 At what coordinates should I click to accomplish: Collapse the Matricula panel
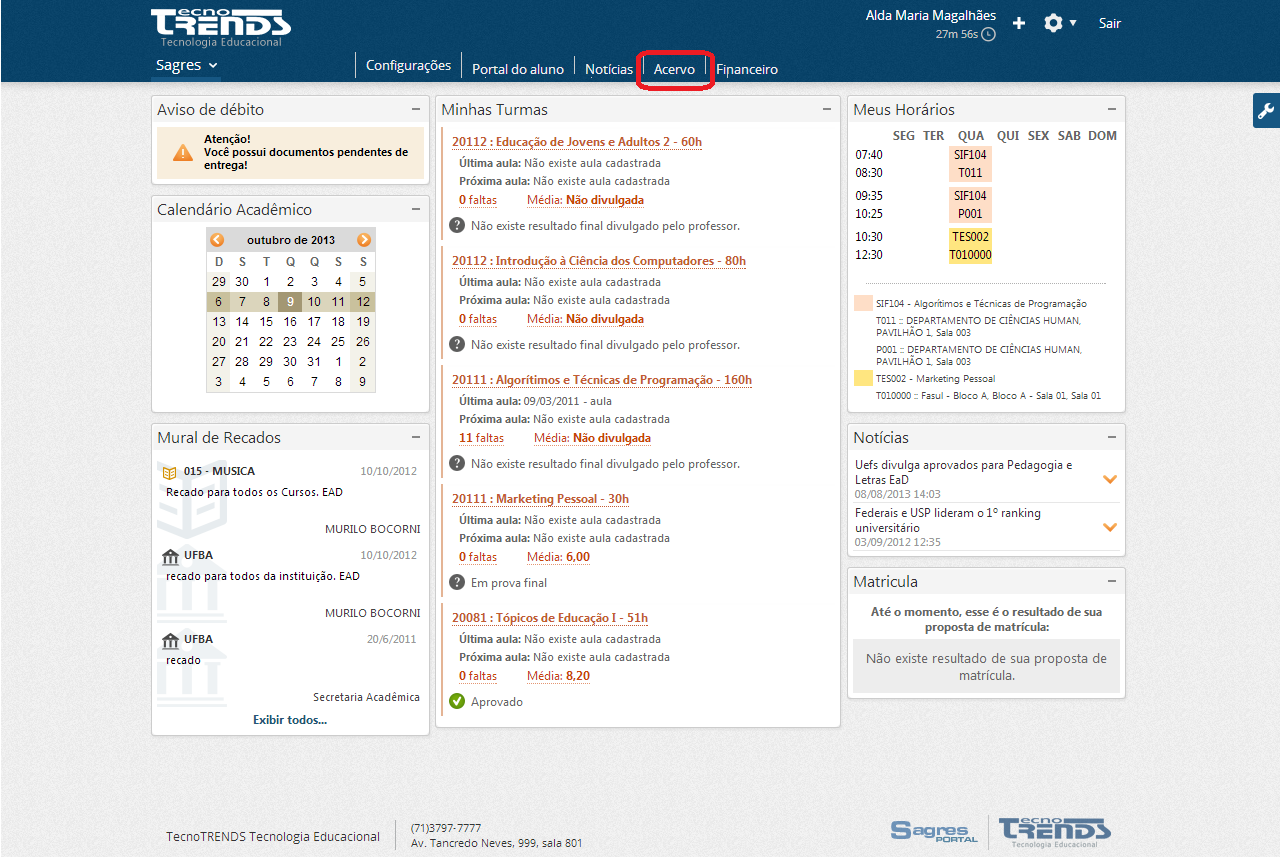pyautogui.click(x=1111, y=580)
